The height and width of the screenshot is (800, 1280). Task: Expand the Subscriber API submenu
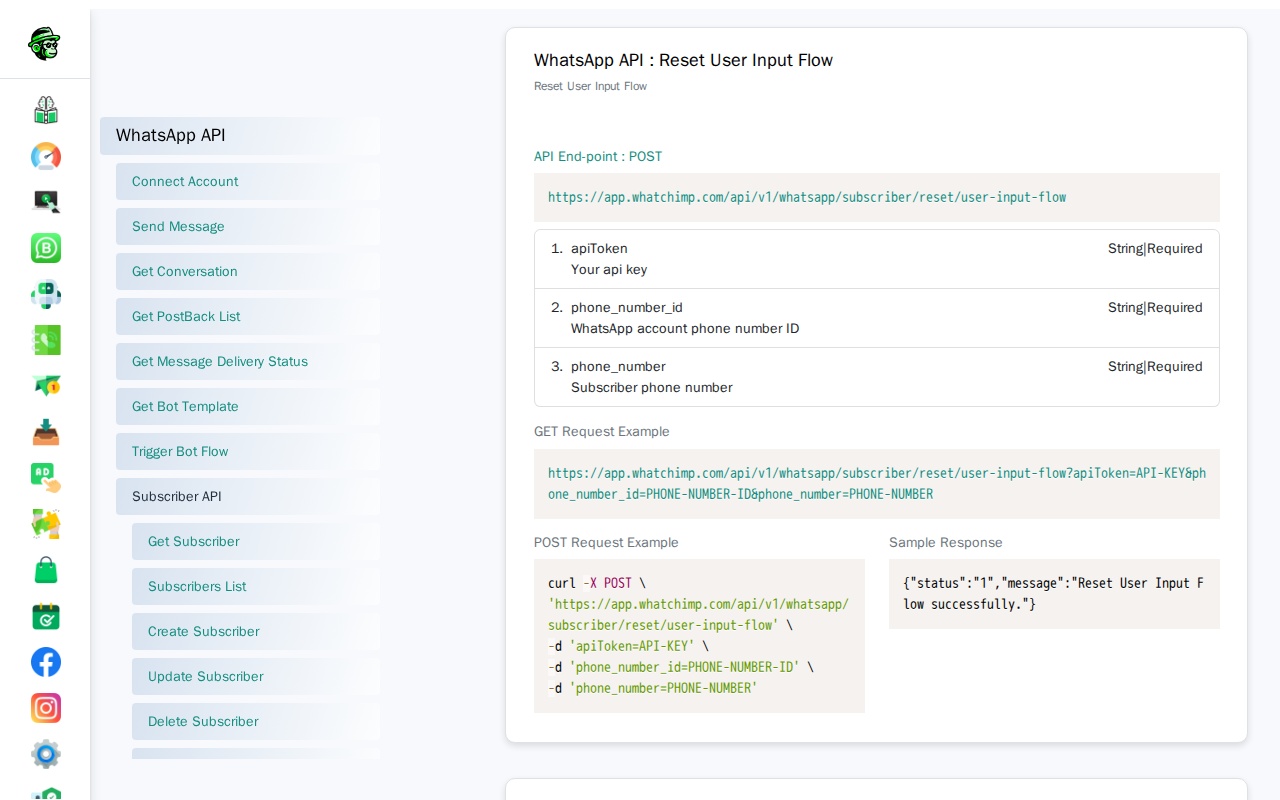click(248, 497)
